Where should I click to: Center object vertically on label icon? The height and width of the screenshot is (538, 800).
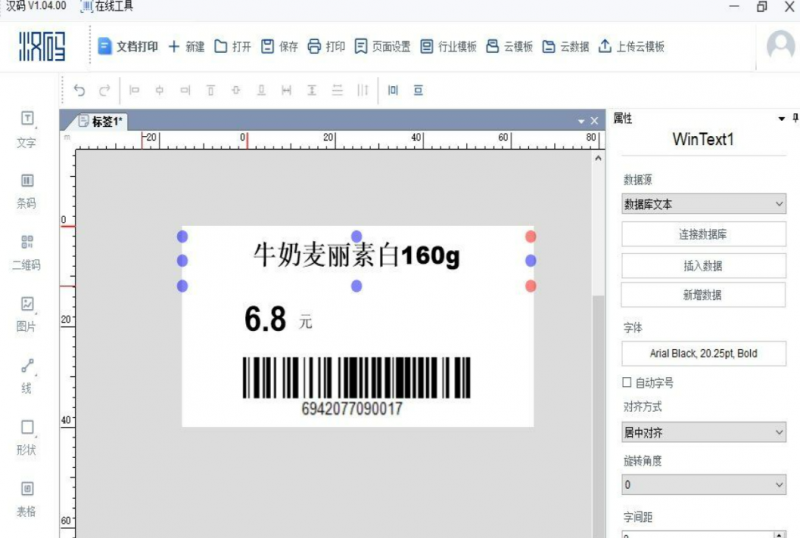tap(418, 90)
